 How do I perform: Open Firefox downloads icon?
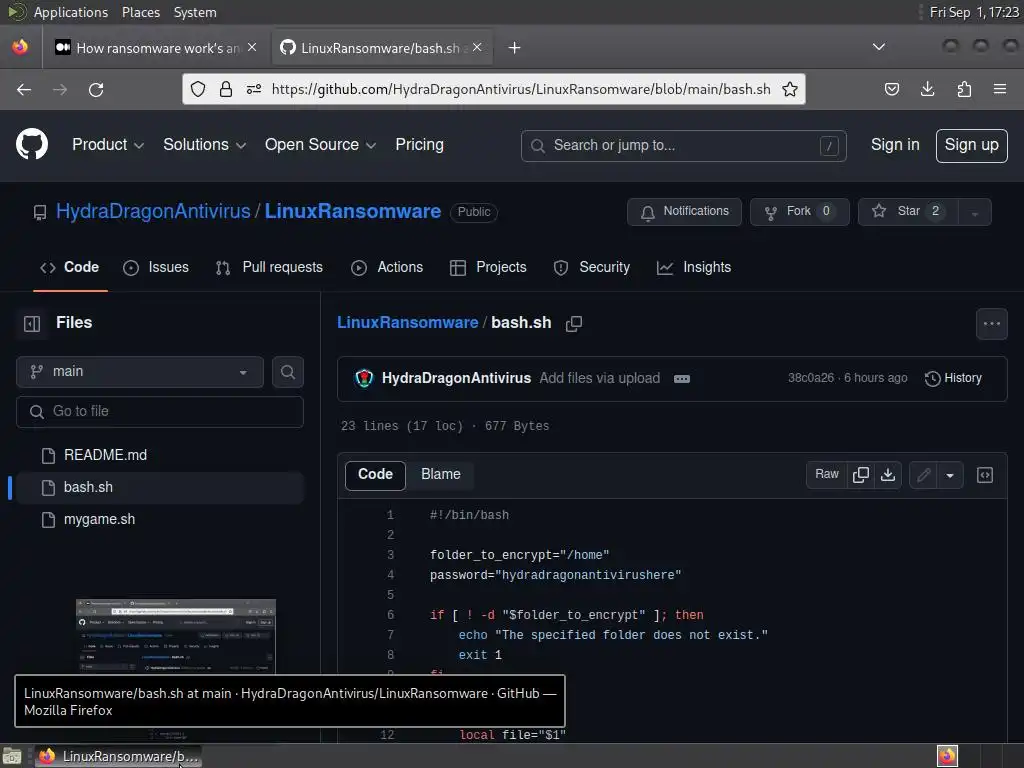pyautogui.click(x=927, y=89)
